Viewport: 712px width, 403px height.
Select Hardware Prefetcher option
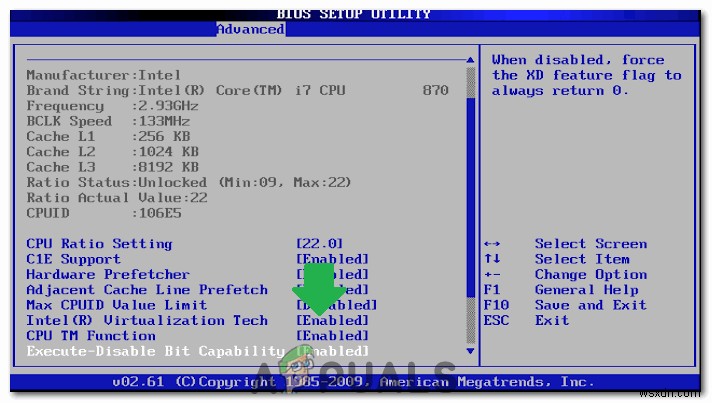[x=108, y=274]
